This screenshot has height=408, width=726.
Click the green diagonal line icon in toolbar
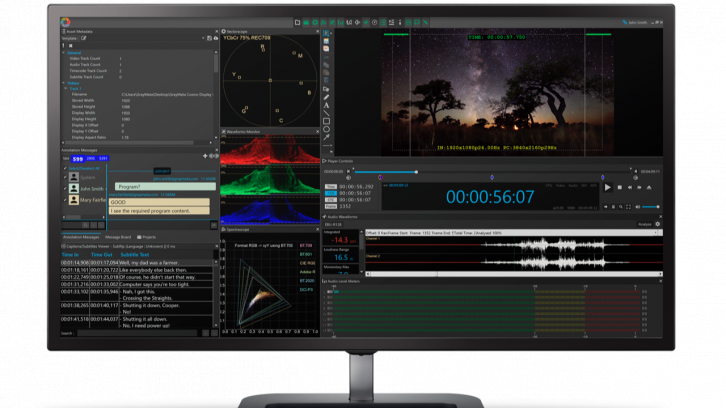[426, 22]
